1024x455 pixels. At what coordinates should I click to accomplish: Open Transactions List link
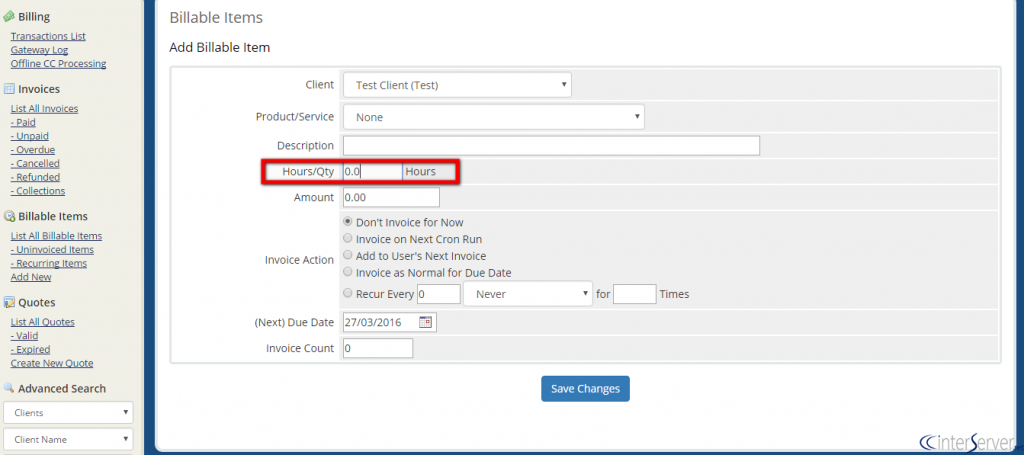48,36
